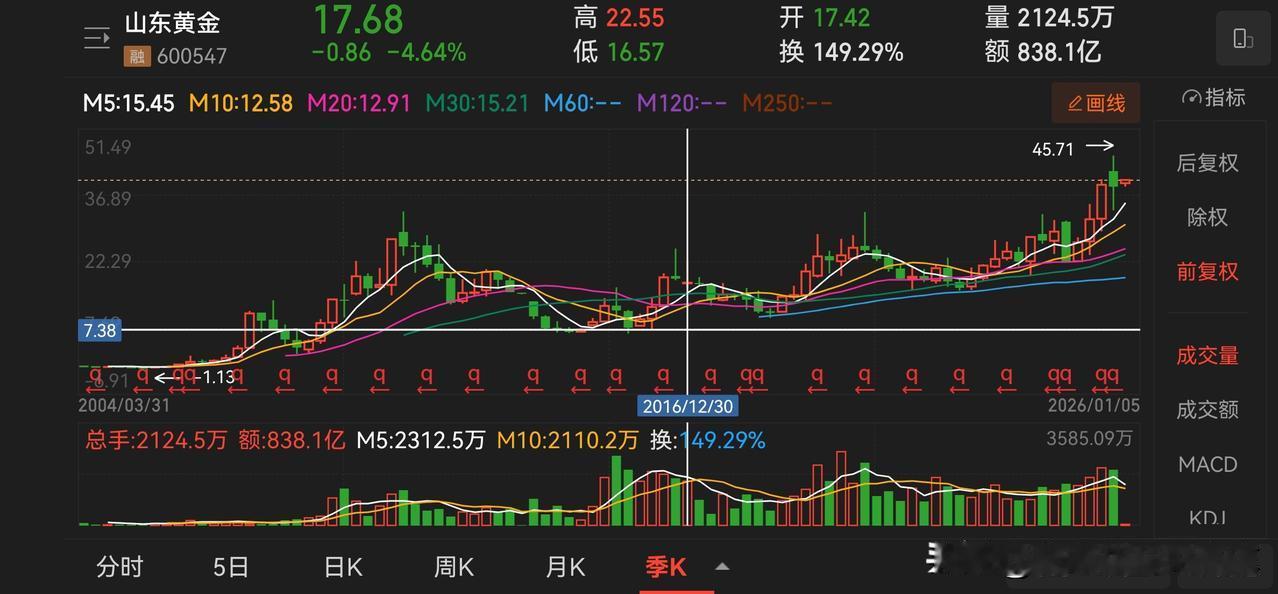
Task: Select 前复权 price adjustment
Action: point(1208,271)
